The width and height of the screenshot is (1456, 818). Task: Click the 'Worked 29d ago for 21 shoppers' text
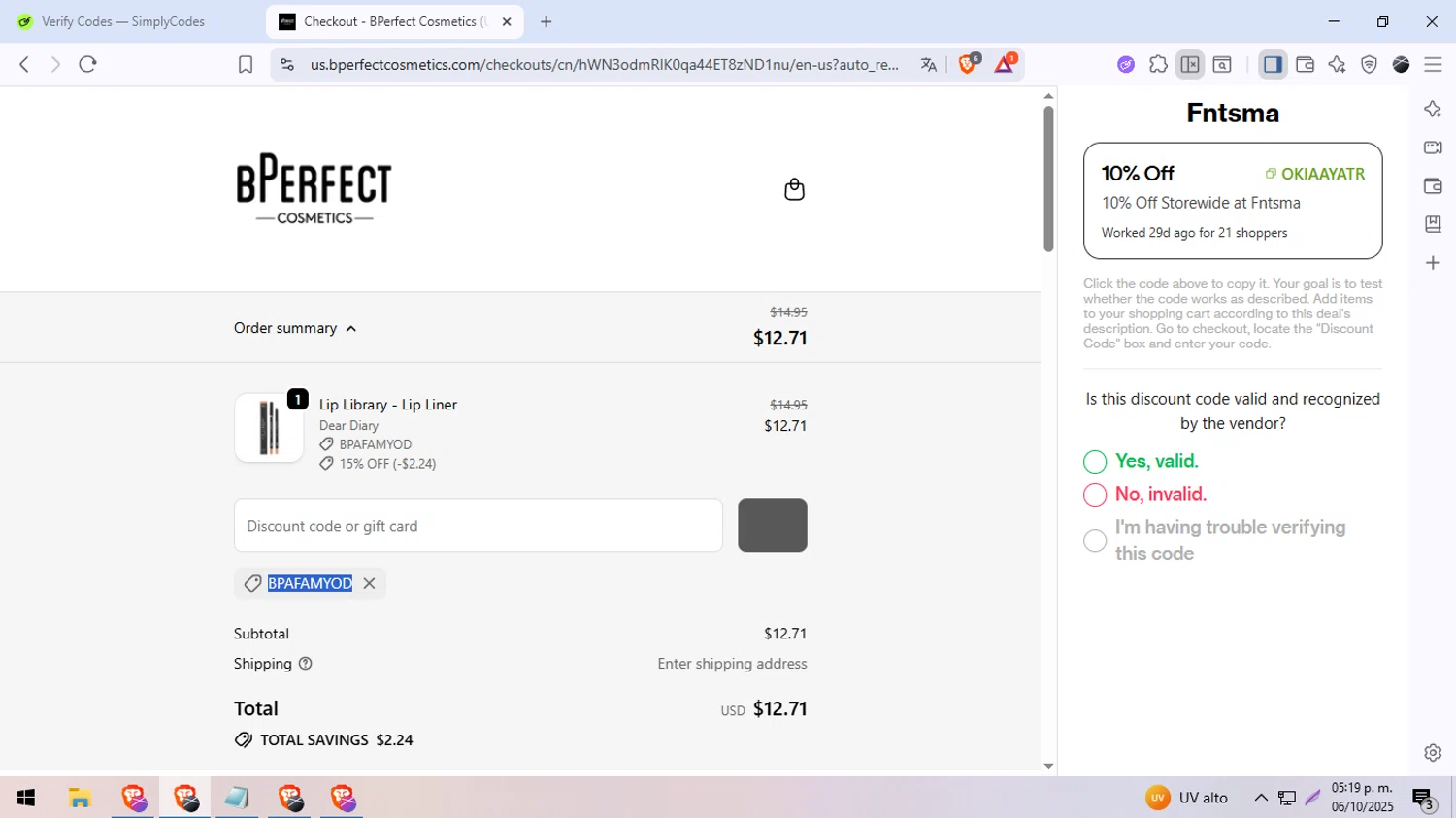(1194, 233)
